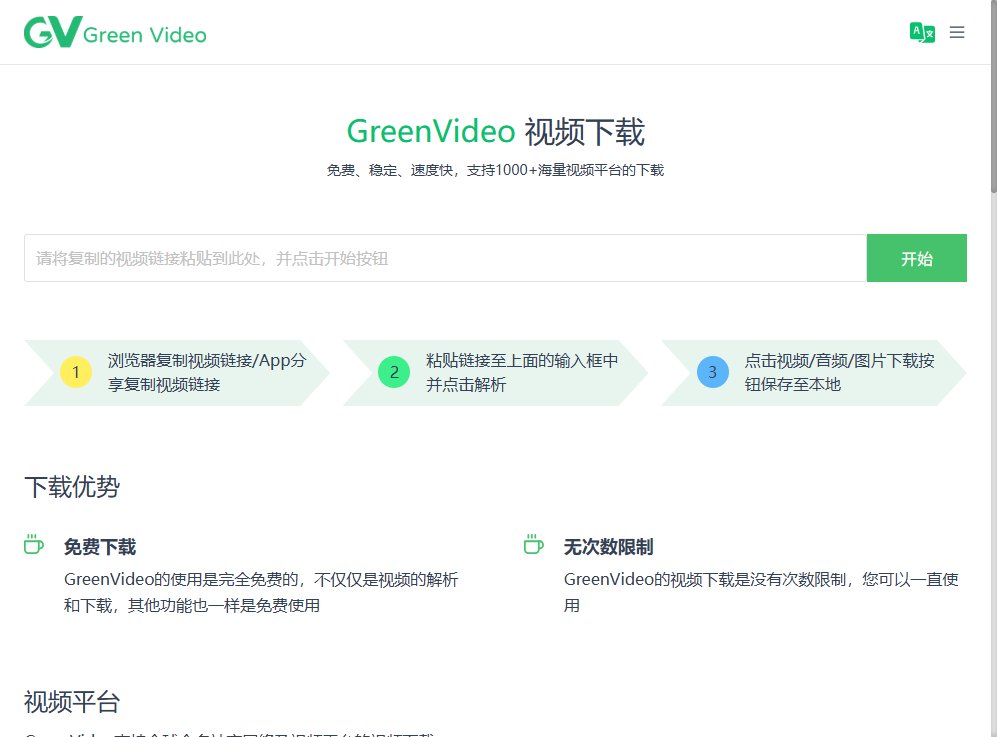The width and height of the screenshot is (997, 737).
Task: Click the video link input field
Action: [445, 258]
